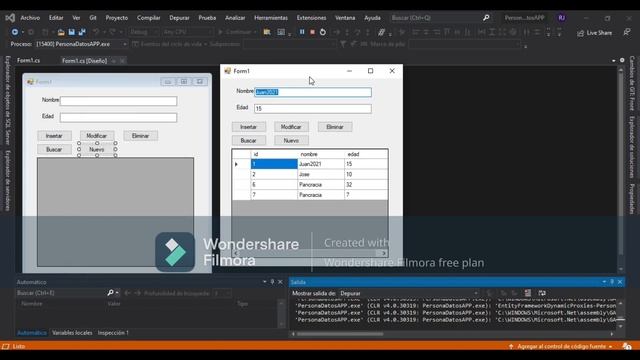Click Nuevo button in running Form1 window

291,140
